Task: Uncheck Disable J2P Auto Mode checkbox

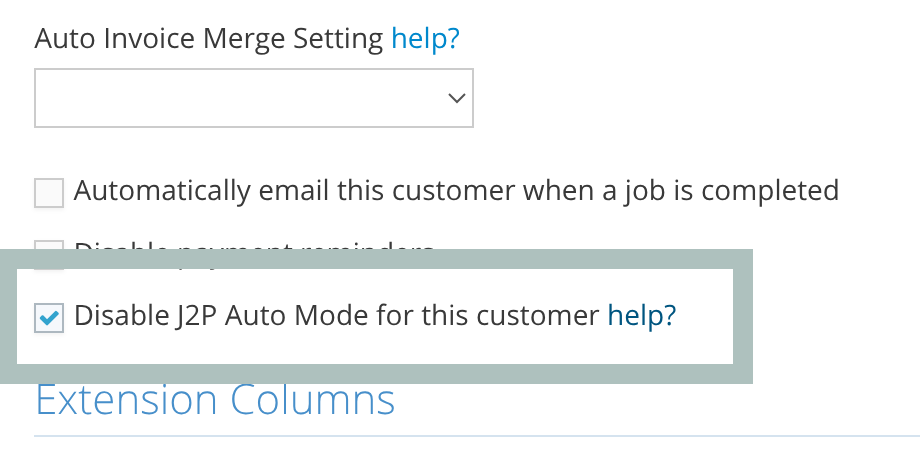Action: point(49,318)
